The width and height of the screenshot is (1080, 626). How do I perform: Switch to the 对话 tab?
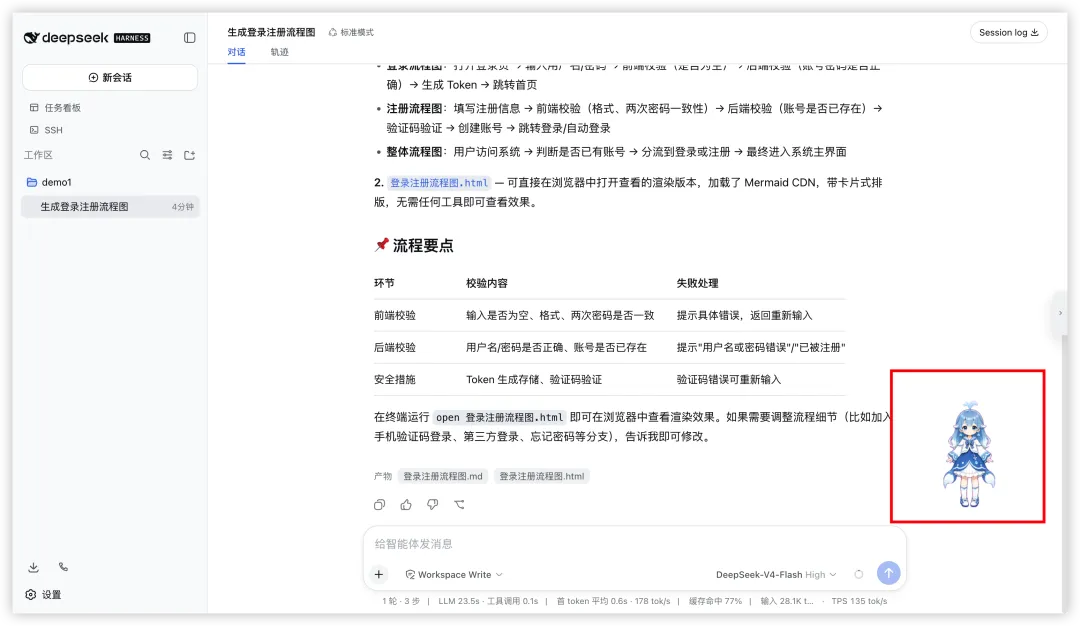click(236, 52)
